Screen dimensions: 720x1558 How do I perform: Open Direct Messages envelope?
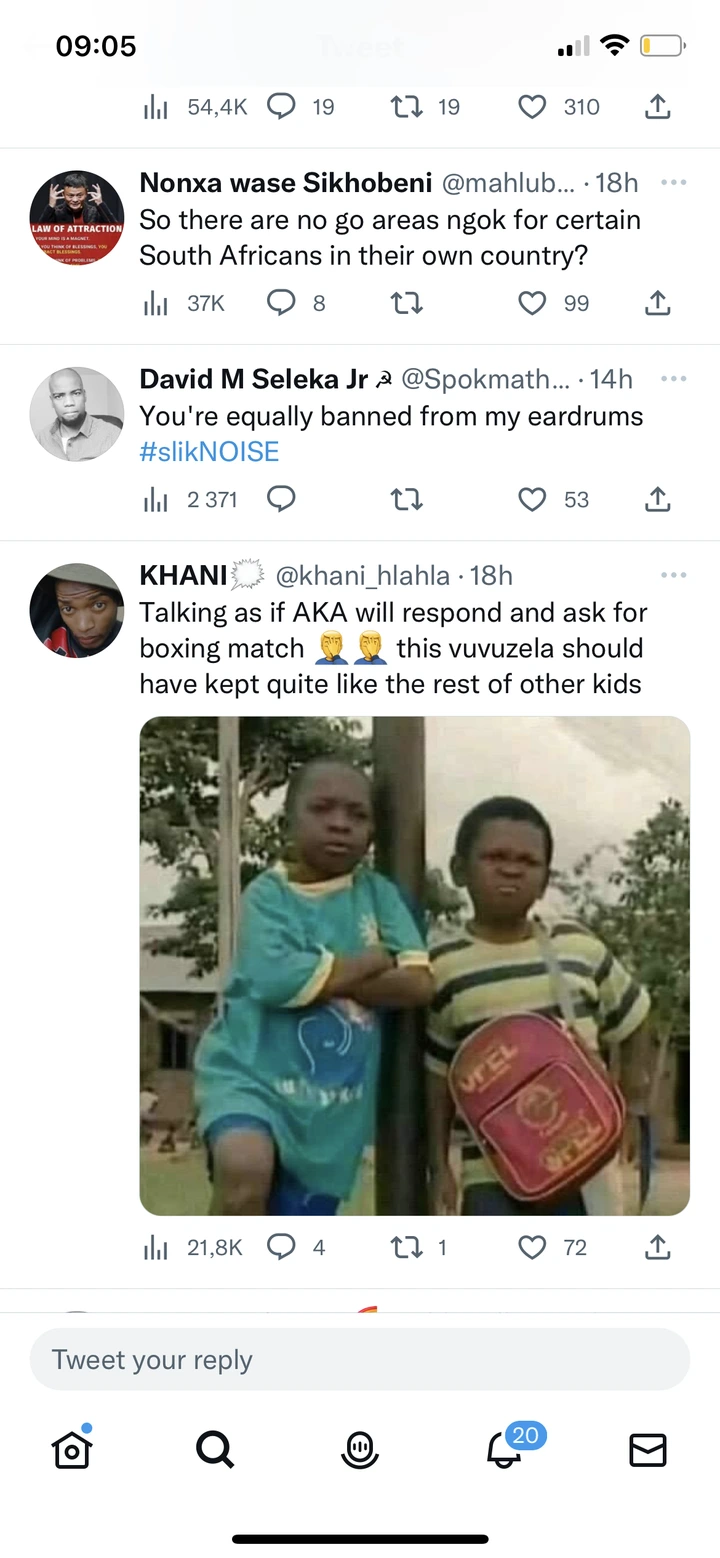click(648, 1449)
